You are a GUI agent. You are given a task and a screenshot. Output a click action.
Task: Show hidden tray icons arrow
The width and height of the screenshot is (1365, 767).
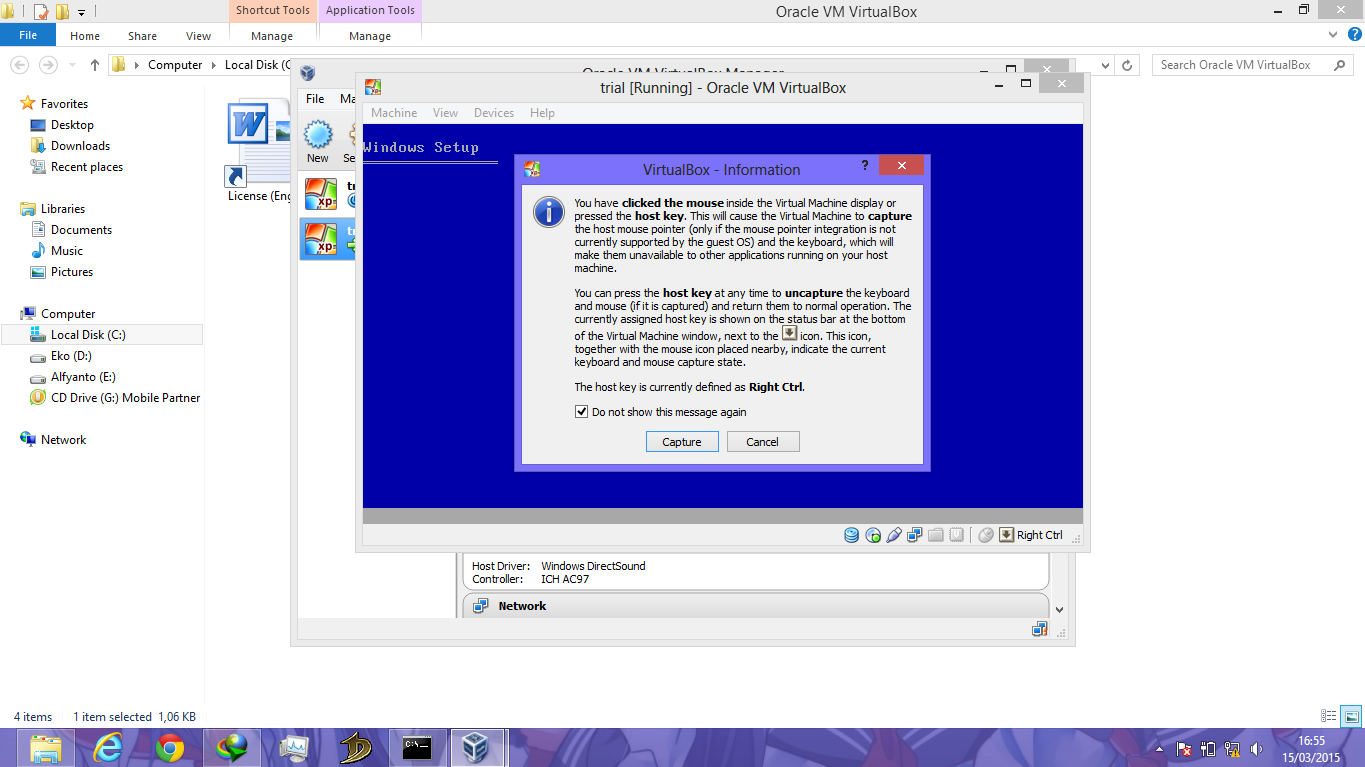tap(1159, 749)
